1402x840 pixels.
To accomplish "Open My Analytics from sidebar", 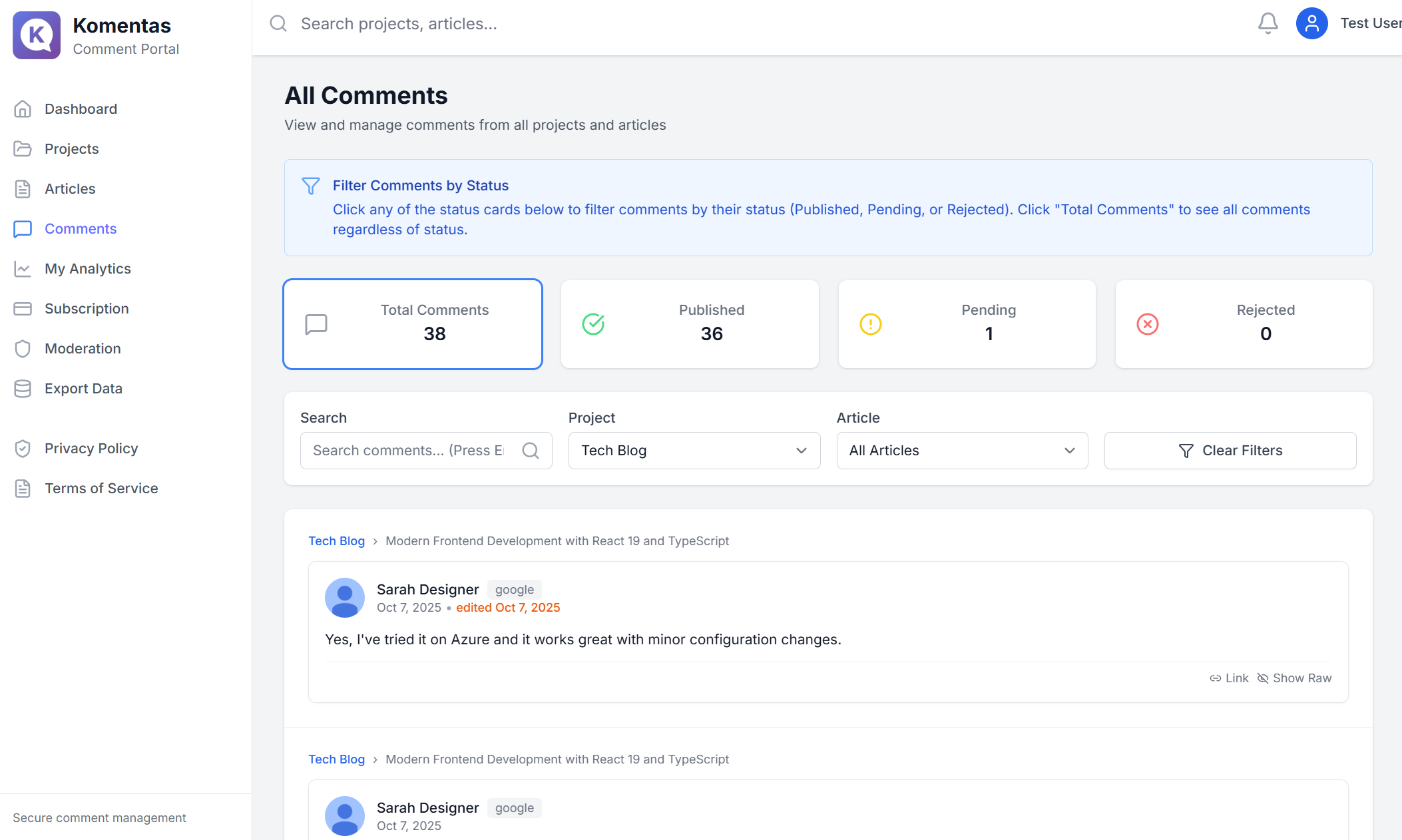I will tap(87, 269).
